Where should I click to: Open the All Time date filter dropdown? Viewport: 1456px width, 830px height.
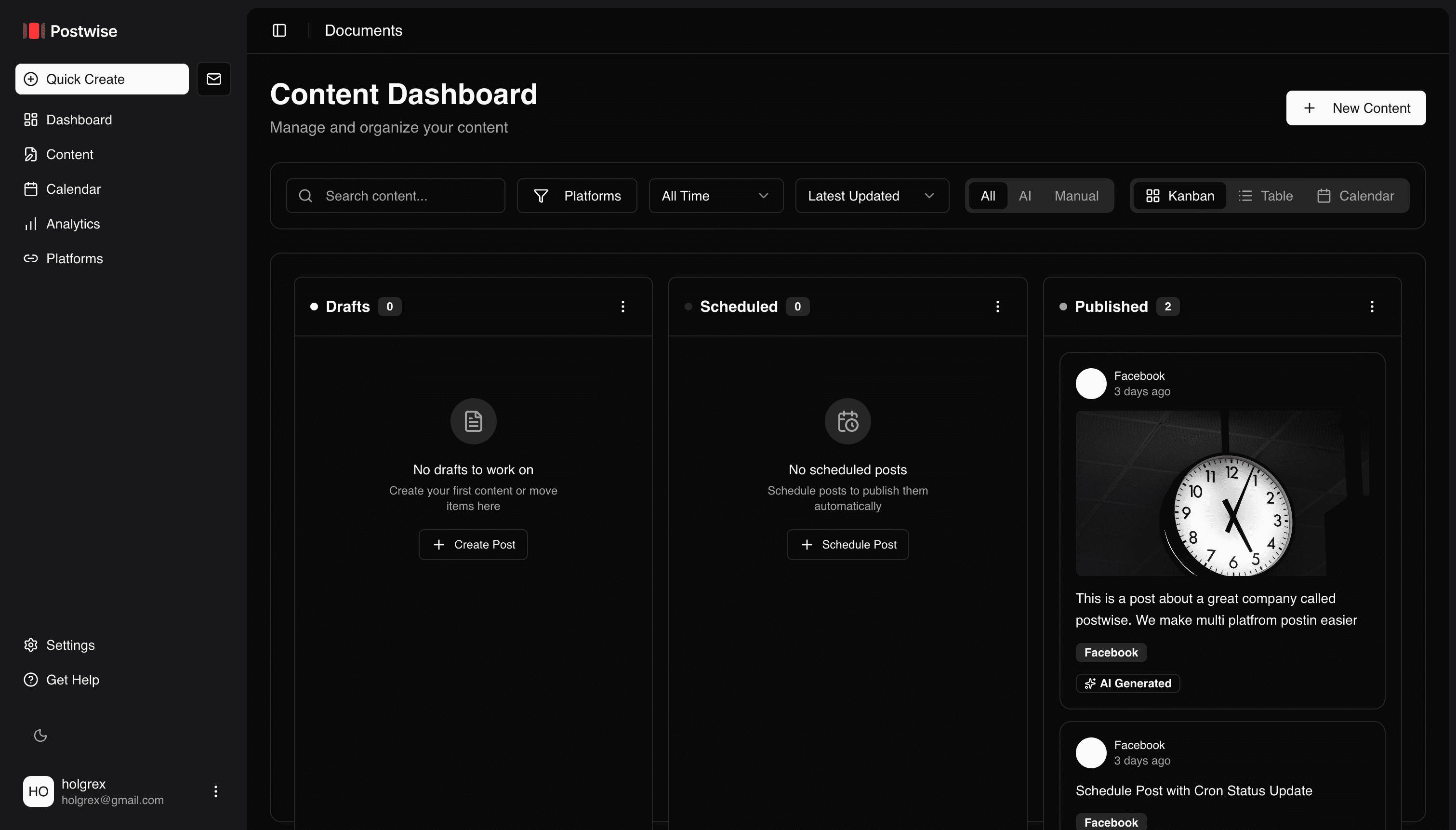(x=715, y=196)
